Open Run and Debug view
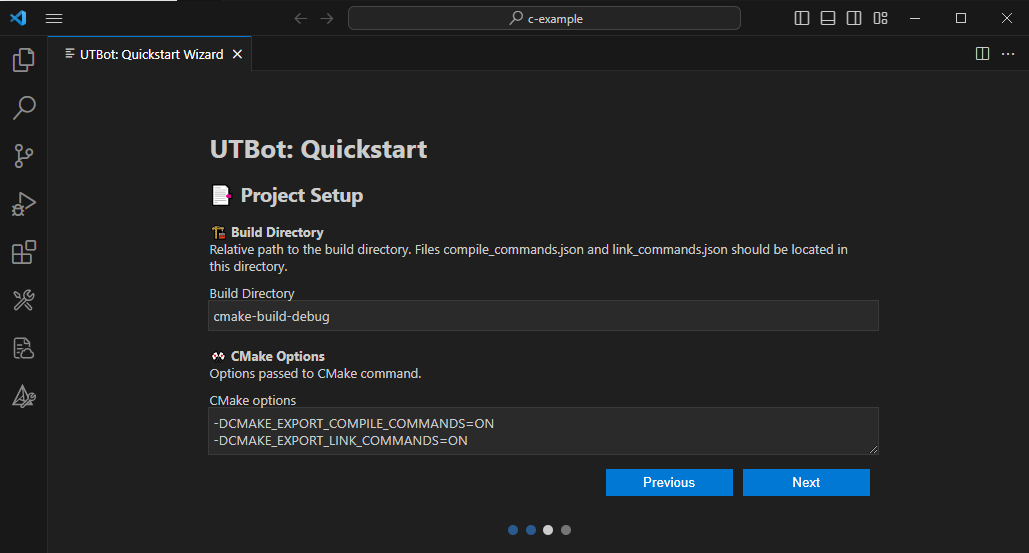The height and width of the screenshot is (553, 1029). pos(23,204)
